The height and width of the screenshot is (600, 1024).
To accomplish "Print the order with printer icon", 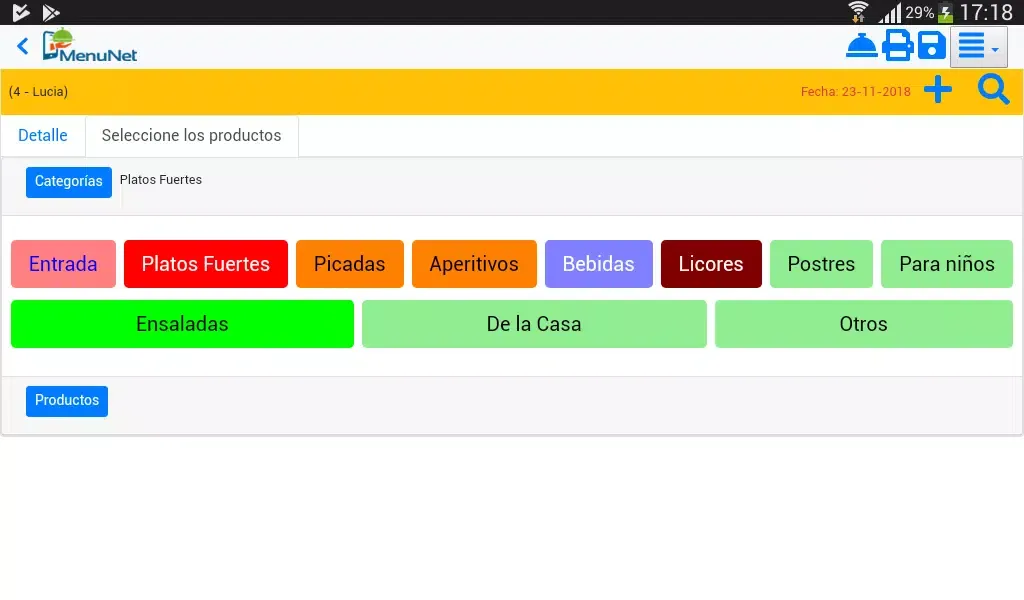I will tap(898, 46).
